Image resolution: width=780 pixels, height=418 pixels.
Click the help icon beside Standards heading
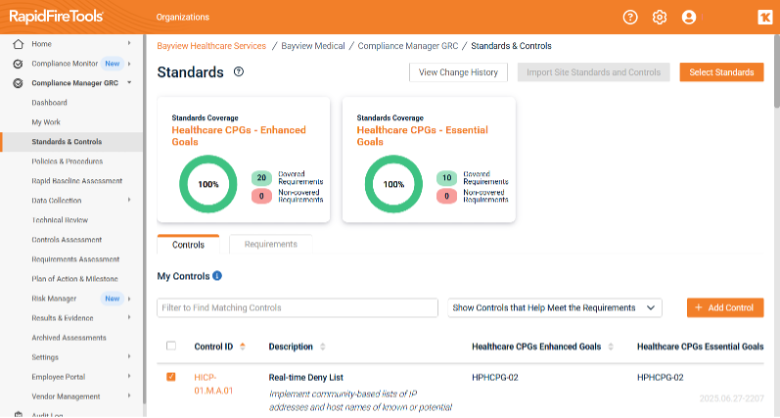tap(239, 72)
